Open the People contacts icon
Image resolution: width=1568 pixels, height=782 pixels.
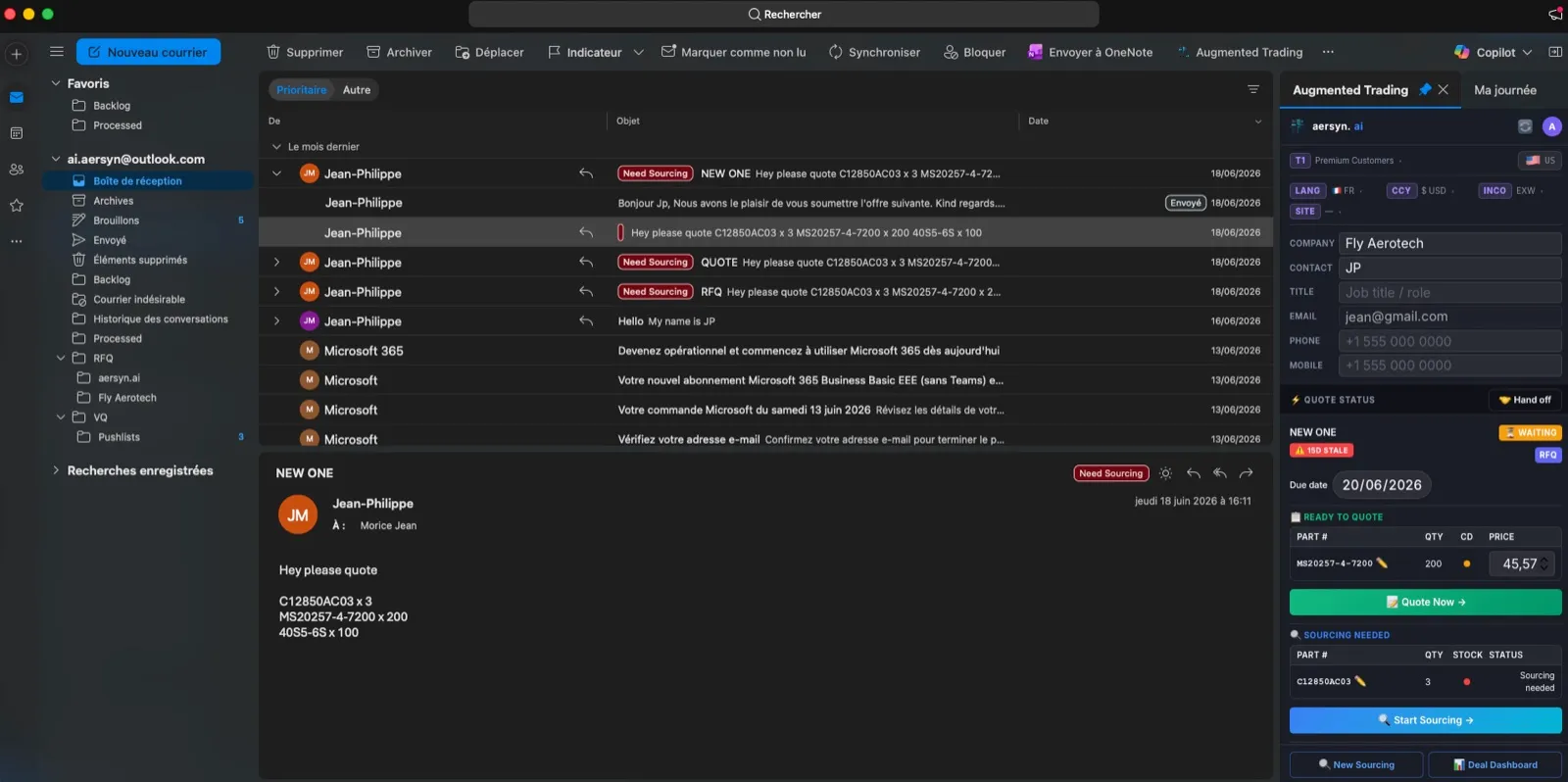[17, 170]
